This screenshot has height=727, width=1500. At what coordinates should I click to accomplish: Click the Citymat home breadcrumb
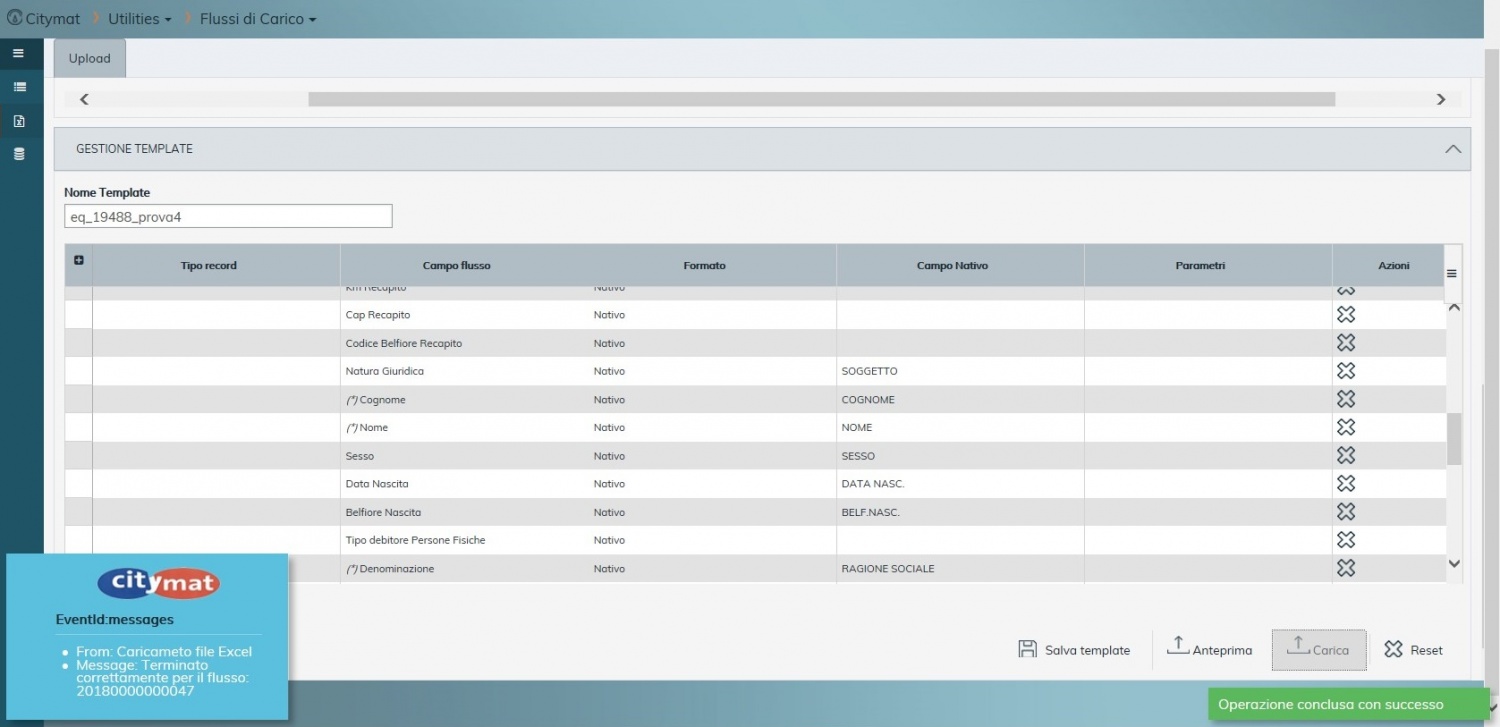click(x=43, y=19)
